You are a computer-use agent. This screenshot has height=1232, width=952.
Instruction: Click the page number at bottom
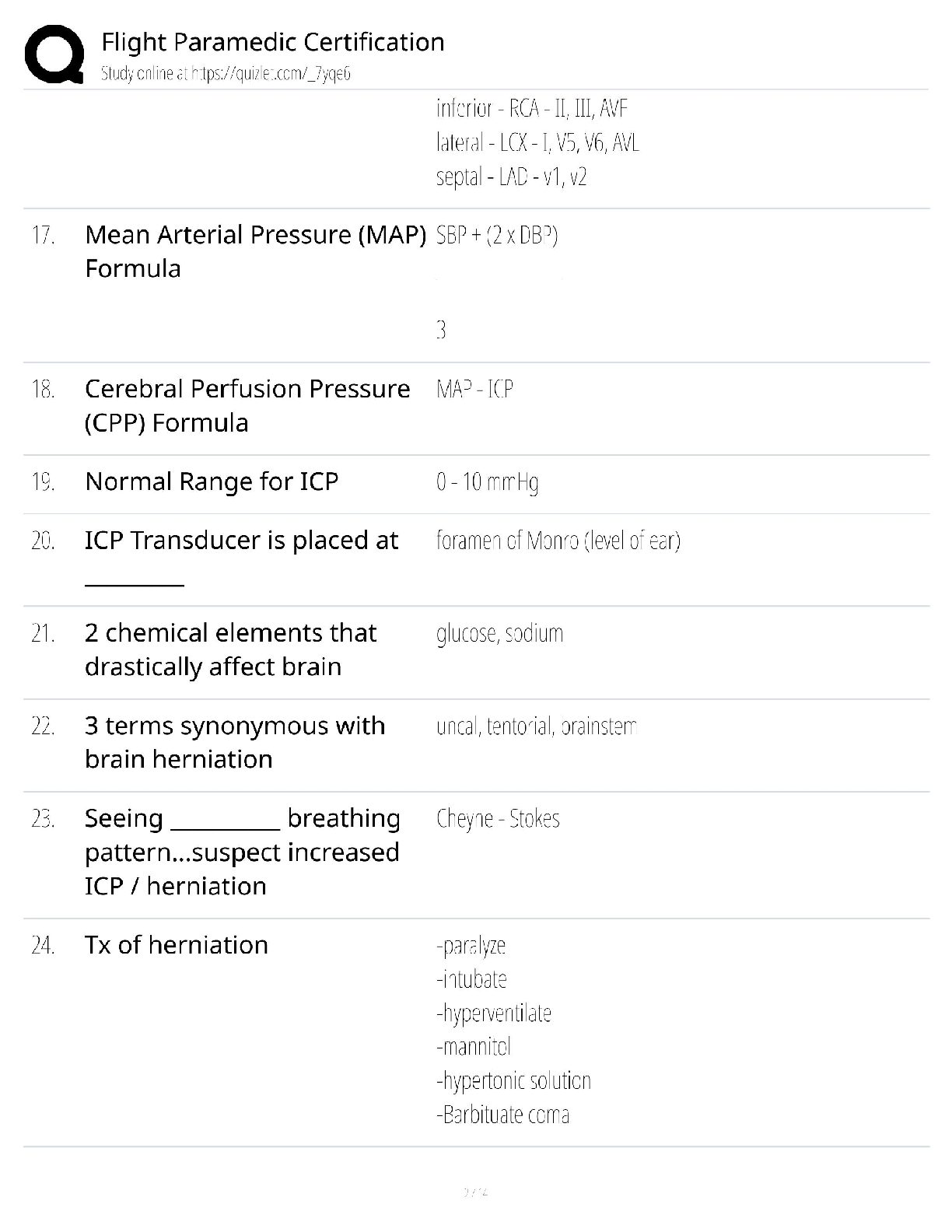pyautogui.click(x=475, y=1192)
